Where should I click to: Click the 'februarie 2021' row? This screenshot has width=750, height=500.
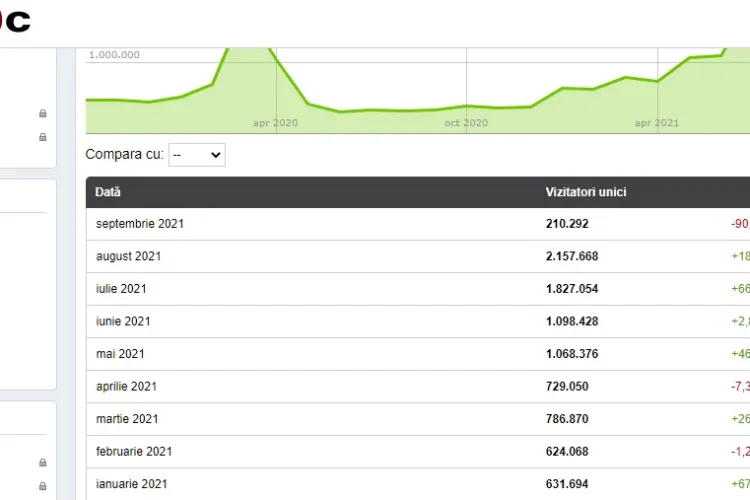tap(134, 451)
